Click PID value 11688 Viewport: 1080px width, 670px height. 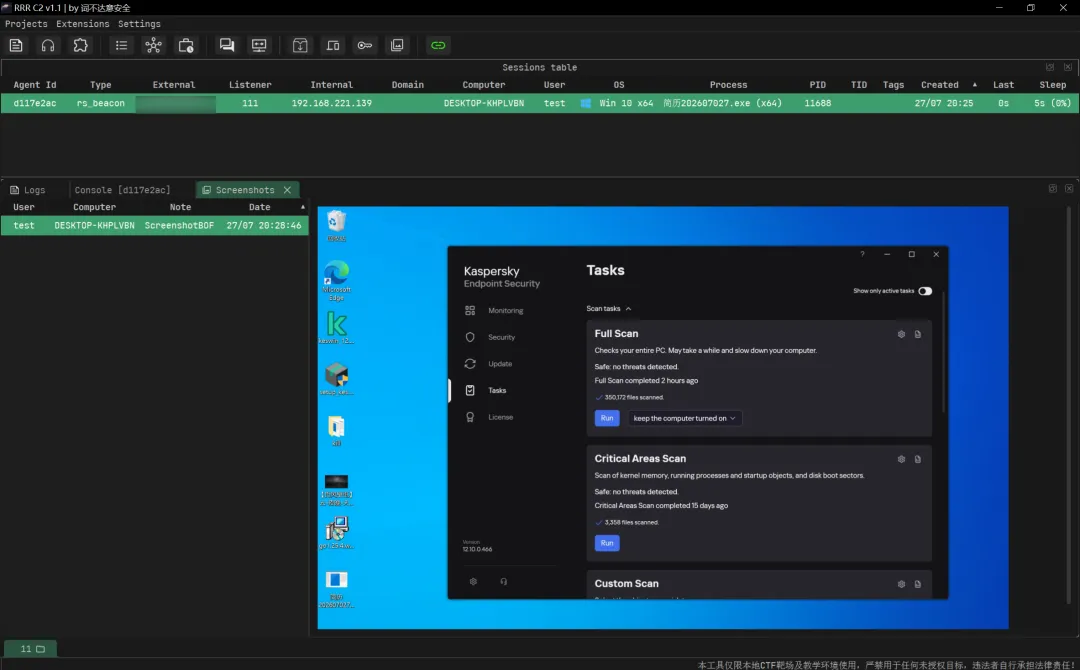[818, 103]
